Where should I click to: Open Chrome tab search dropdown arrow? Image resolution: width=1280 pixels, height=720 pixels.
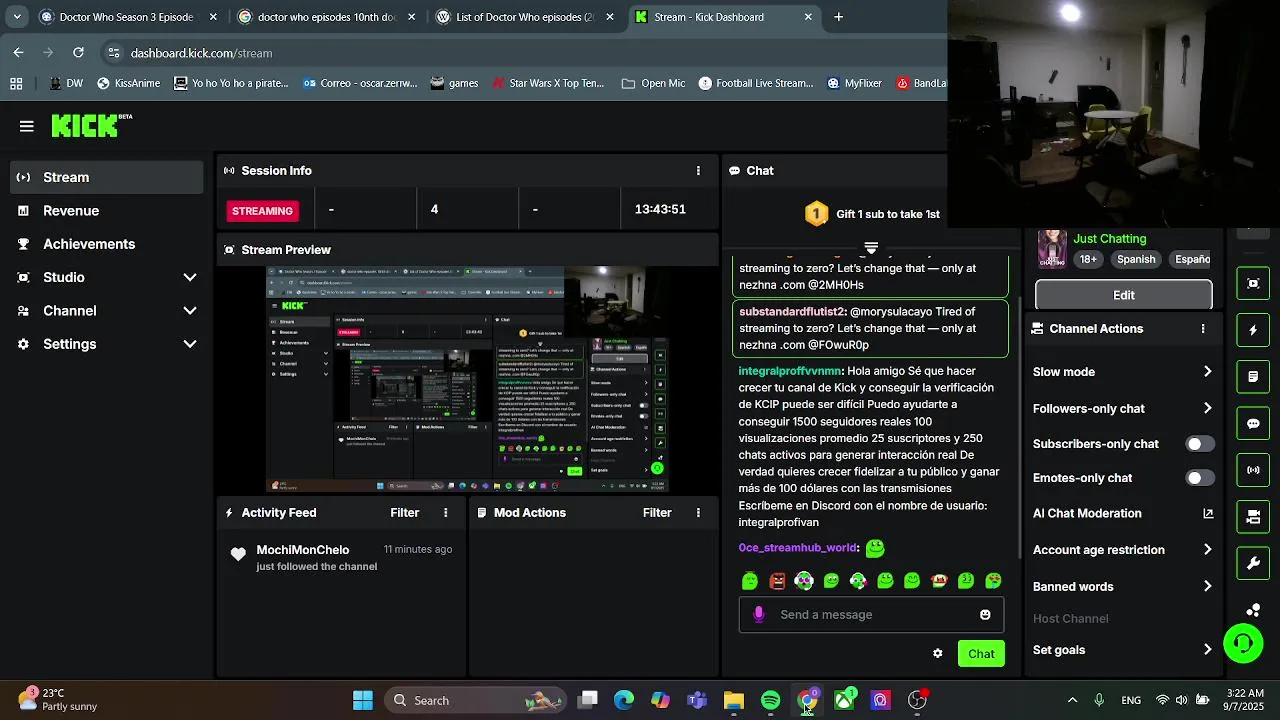coord(17,17)
